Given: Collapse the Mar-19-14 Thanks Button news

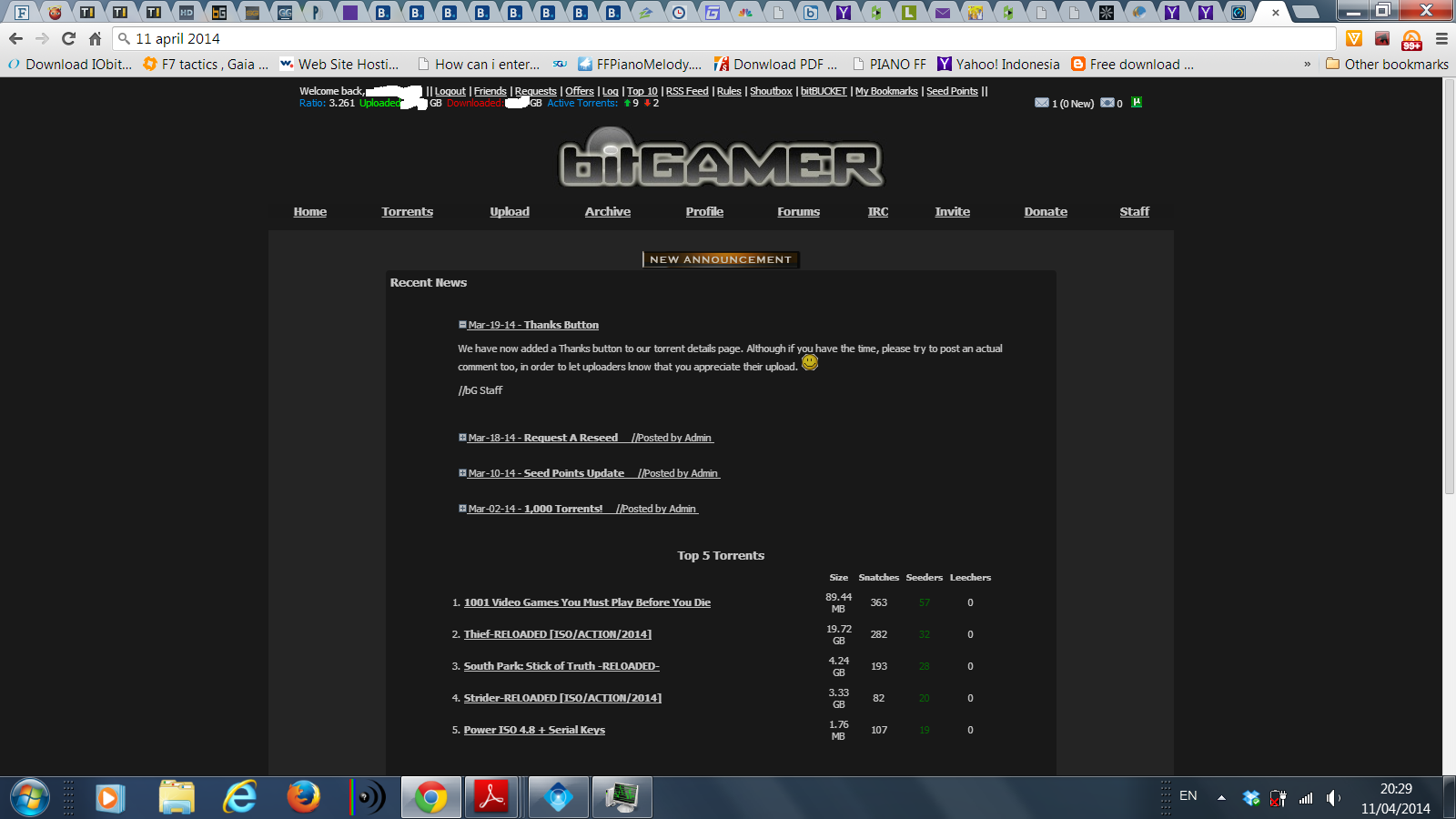Looking at the screenshot, I should pyautogui.click(x=462, y=325).
